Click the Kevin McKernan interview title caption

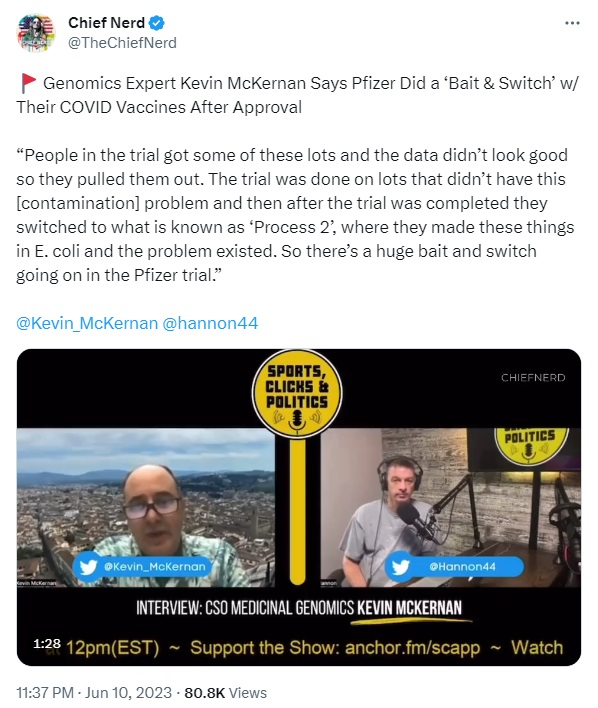[299, 608]
